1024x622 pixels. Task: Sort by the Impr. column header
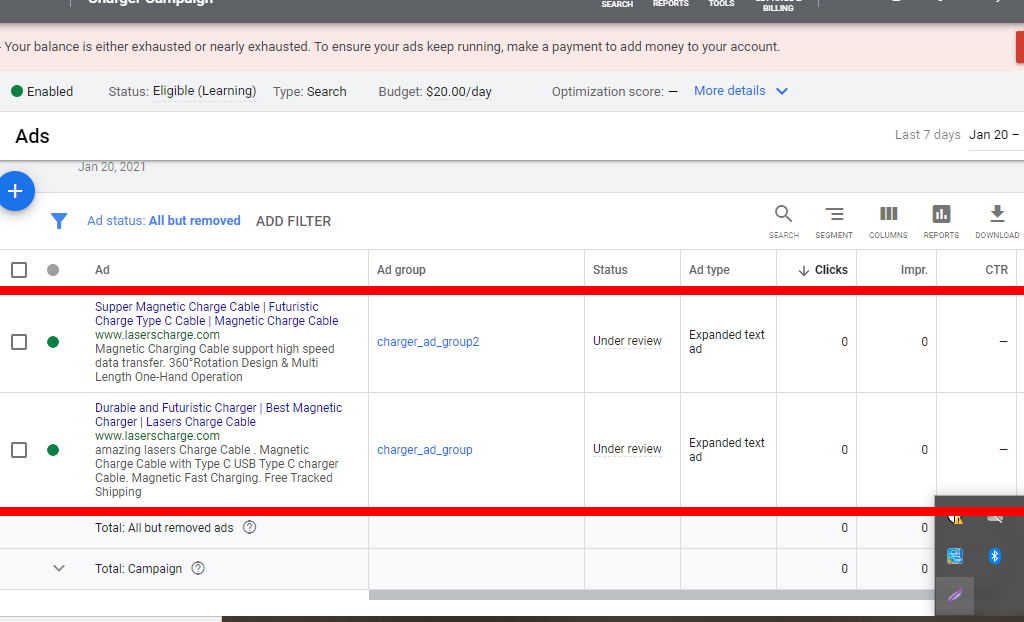pyautogui.click(x=914, y=270)
